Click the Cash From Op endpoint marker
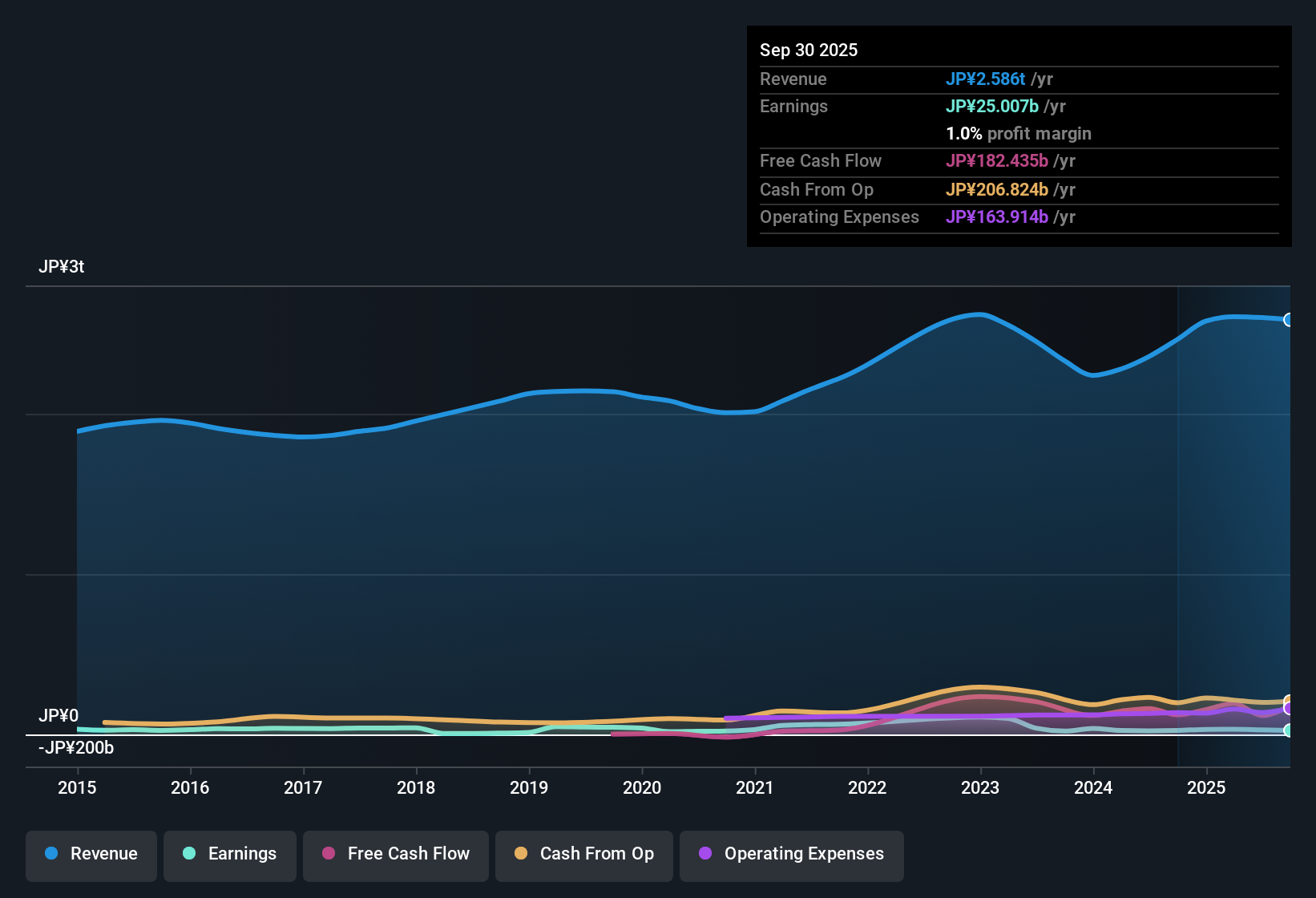 tap(1289, 700)
